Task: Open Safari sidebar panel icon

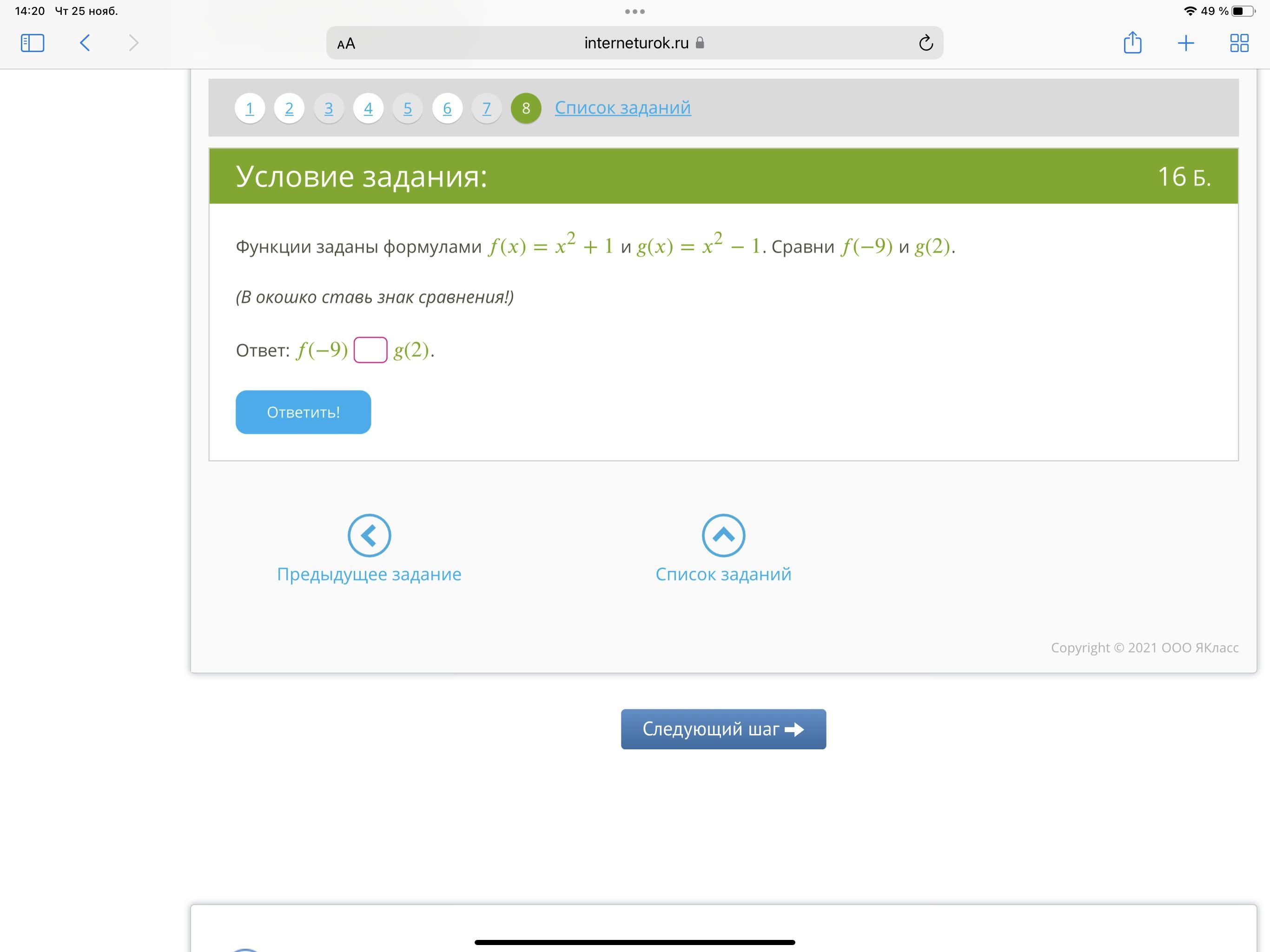Action: [x=32, y=43]
